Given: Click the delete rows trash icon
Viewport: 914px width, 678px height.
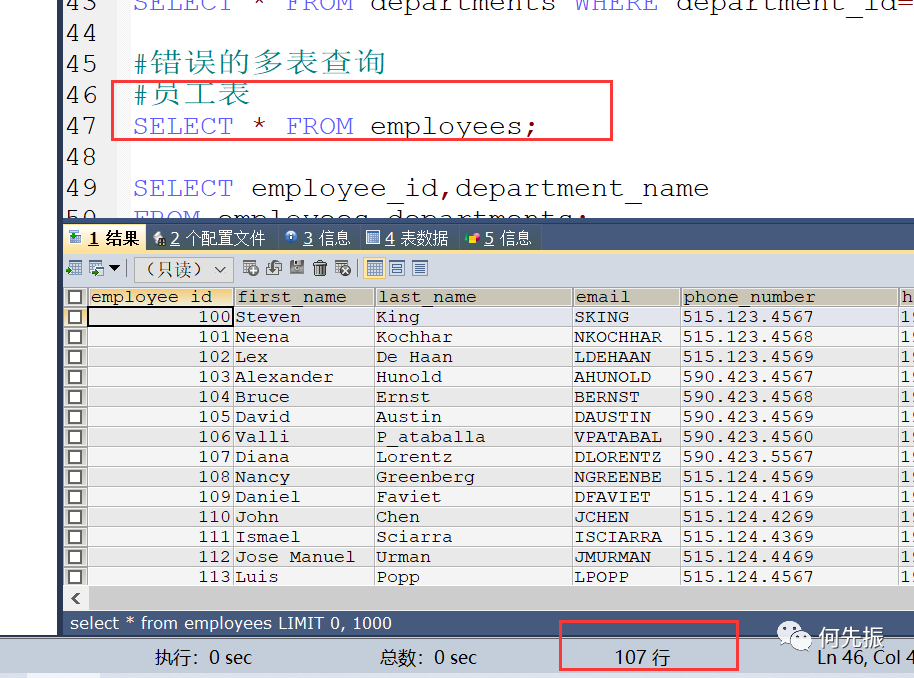Looking at the screenshot, I should [320, 268].
